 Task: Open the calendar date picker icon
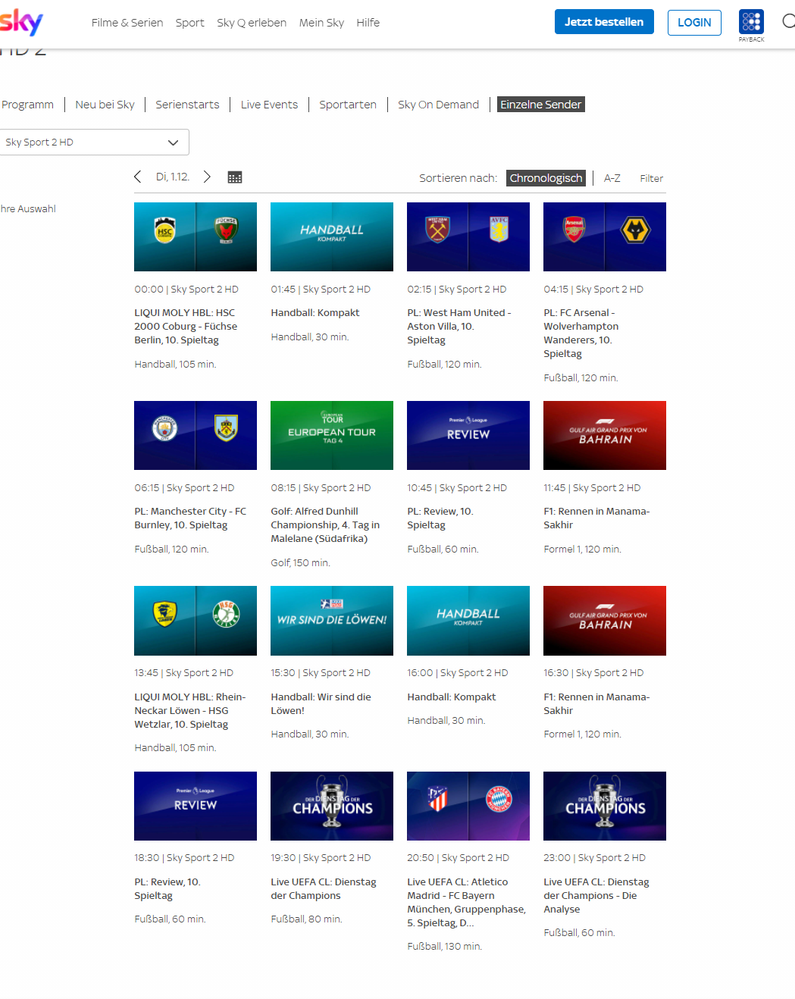(x=234, y=178)
